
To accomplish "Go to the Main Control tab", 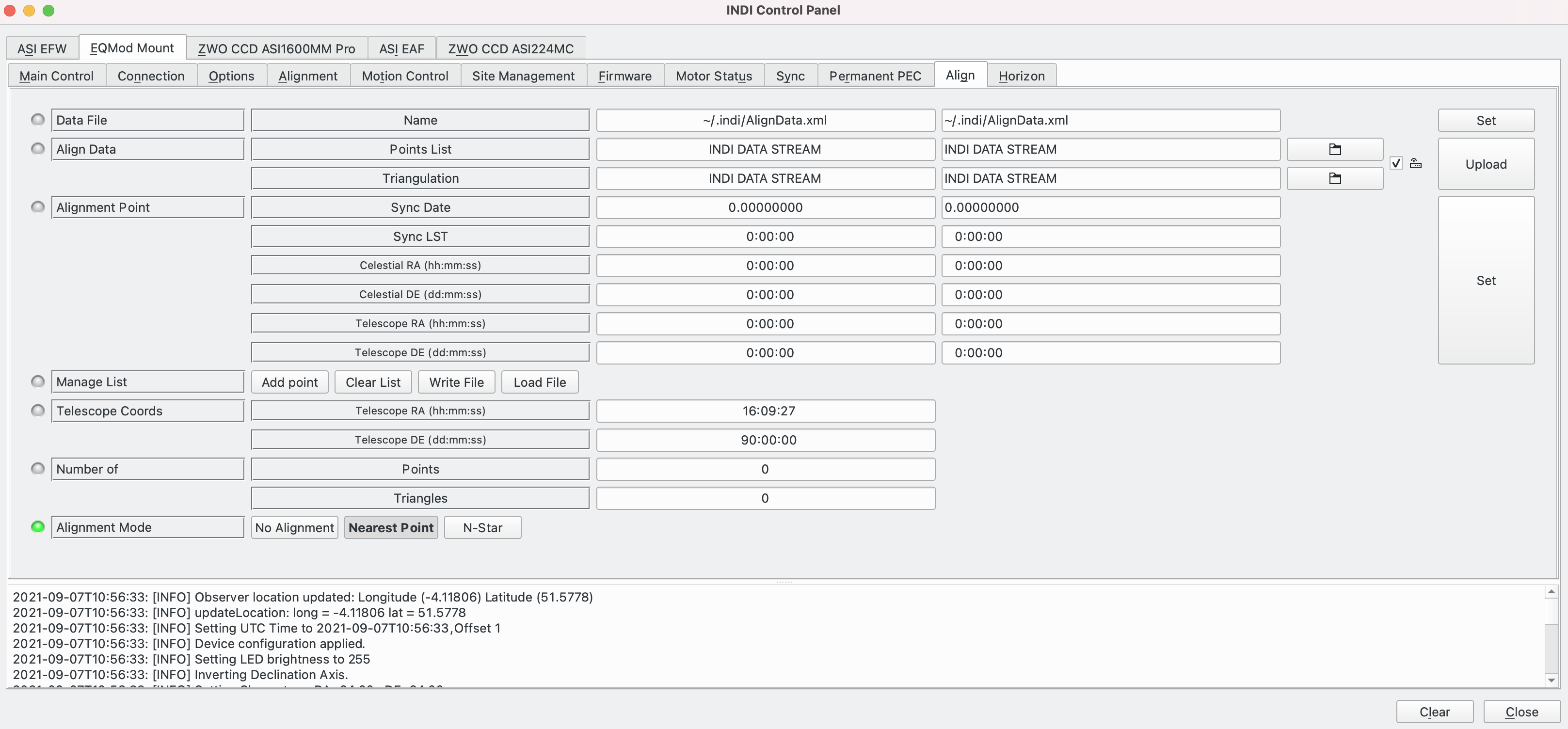I will (x=57, y=76).
